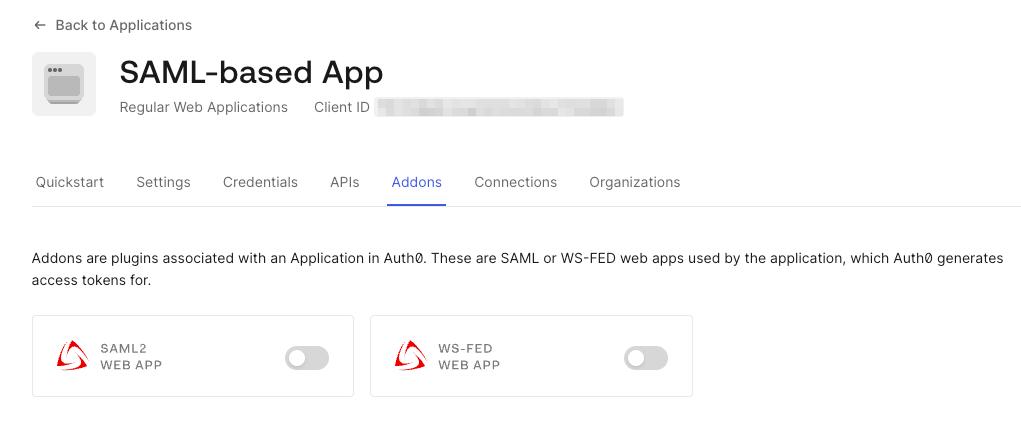Open the Quickstart tab
Viewport: 1021px width, 423px height.
pos(70,182)
